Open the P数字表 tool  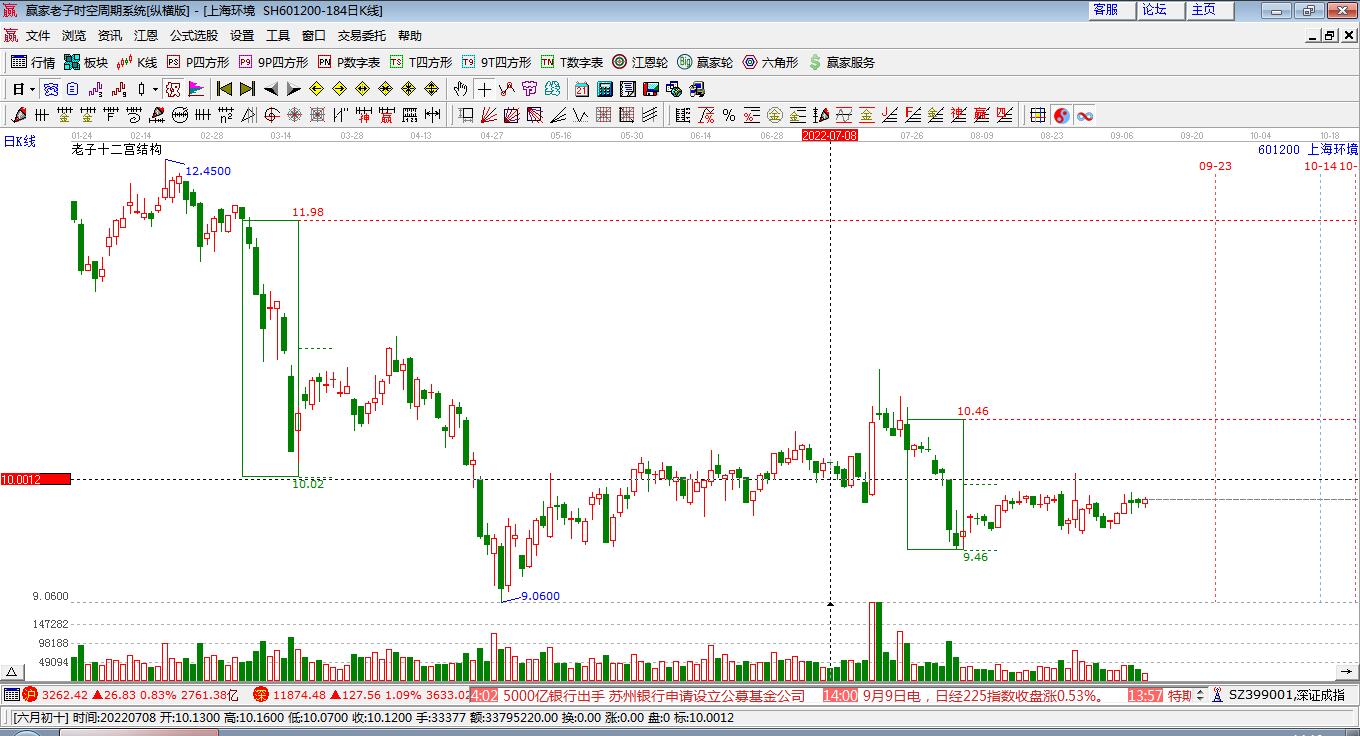coord(349,62)
